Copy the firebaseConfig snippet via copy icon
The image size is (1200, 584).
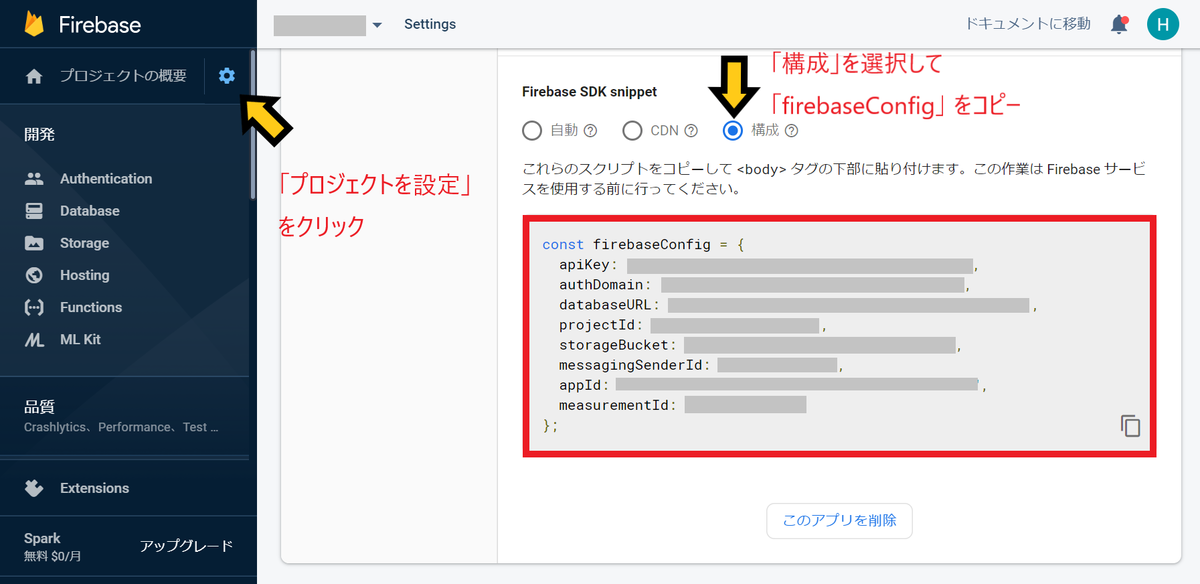click(1130, 425)
